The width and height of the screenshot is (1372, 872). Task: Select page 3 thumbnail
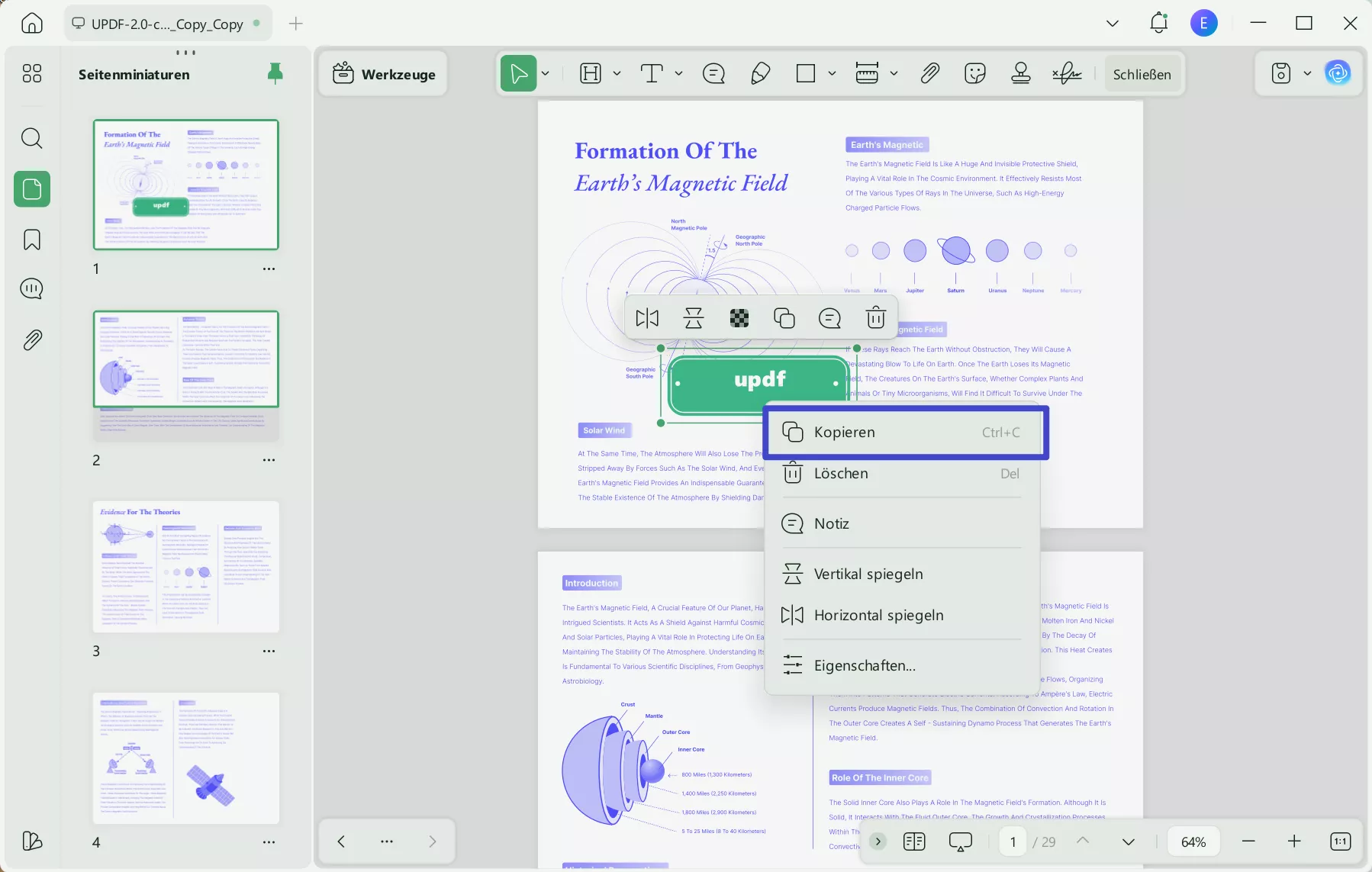[x=186, y=566]
